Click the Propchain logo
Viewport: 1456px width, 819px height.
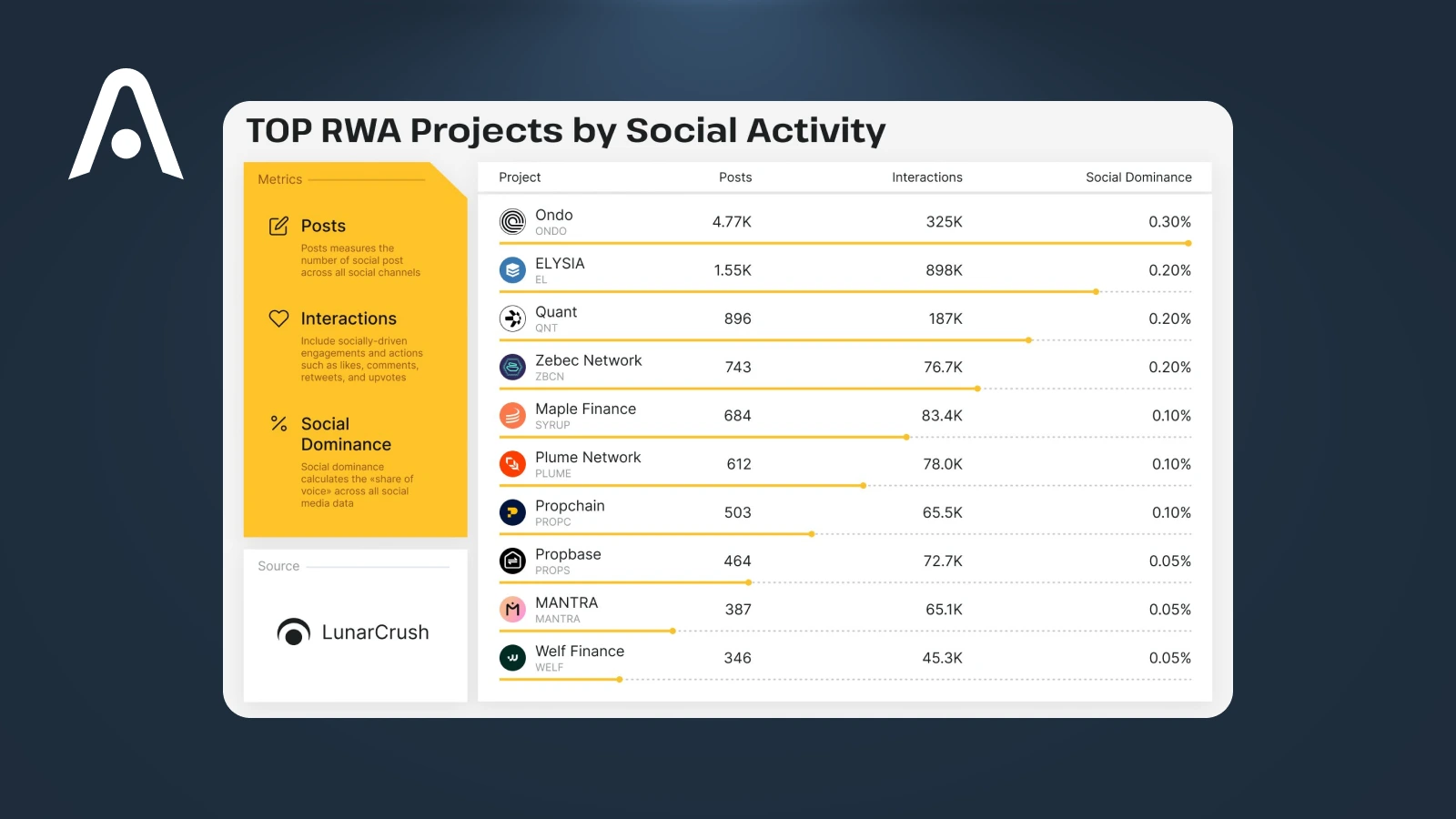[x=512, y=512]
